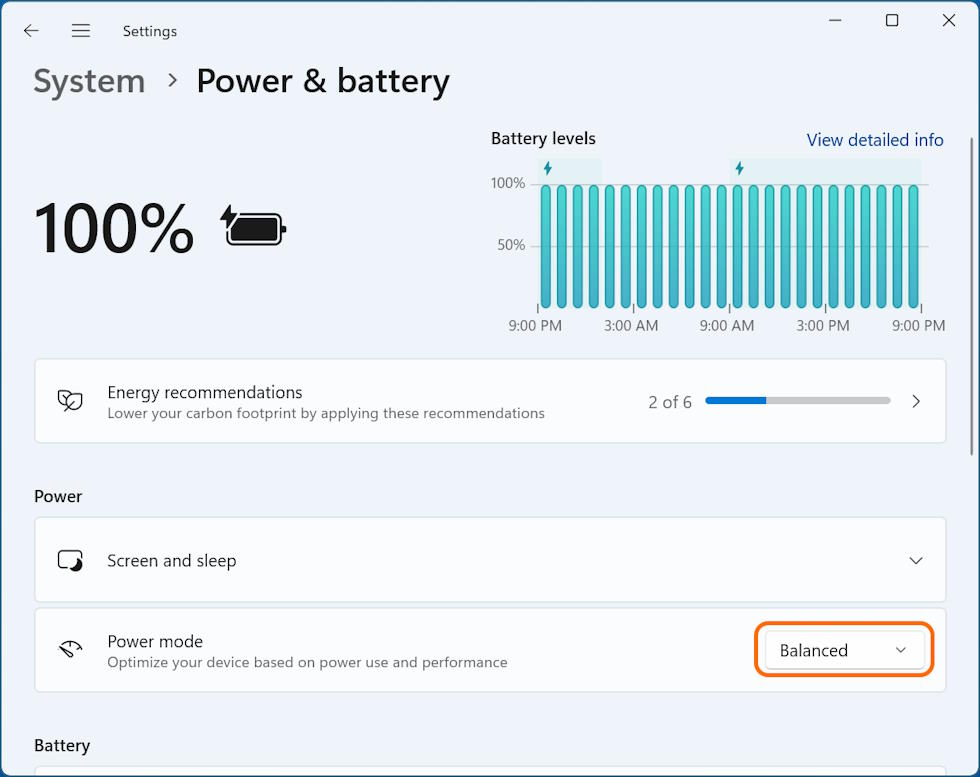Click the back arrow in Settings

click(x=31, y=31)
